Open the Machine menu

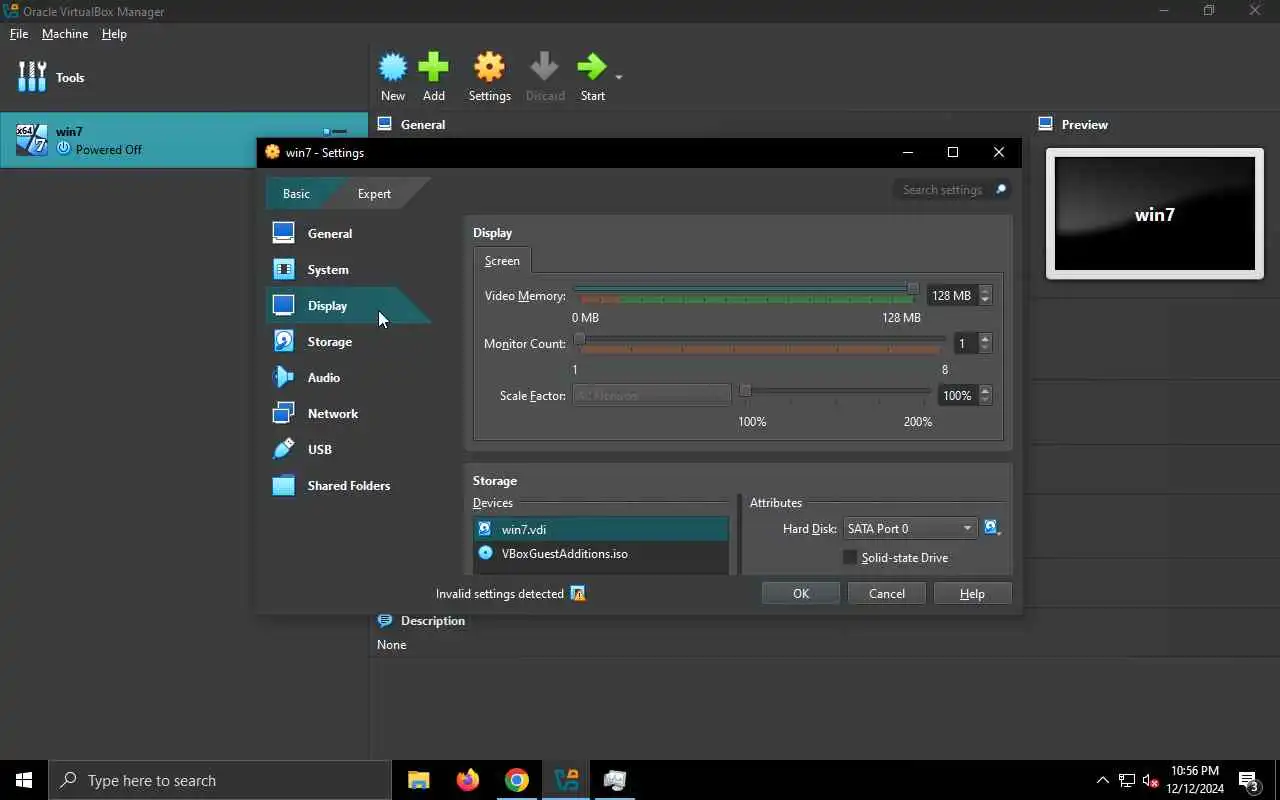65,33
